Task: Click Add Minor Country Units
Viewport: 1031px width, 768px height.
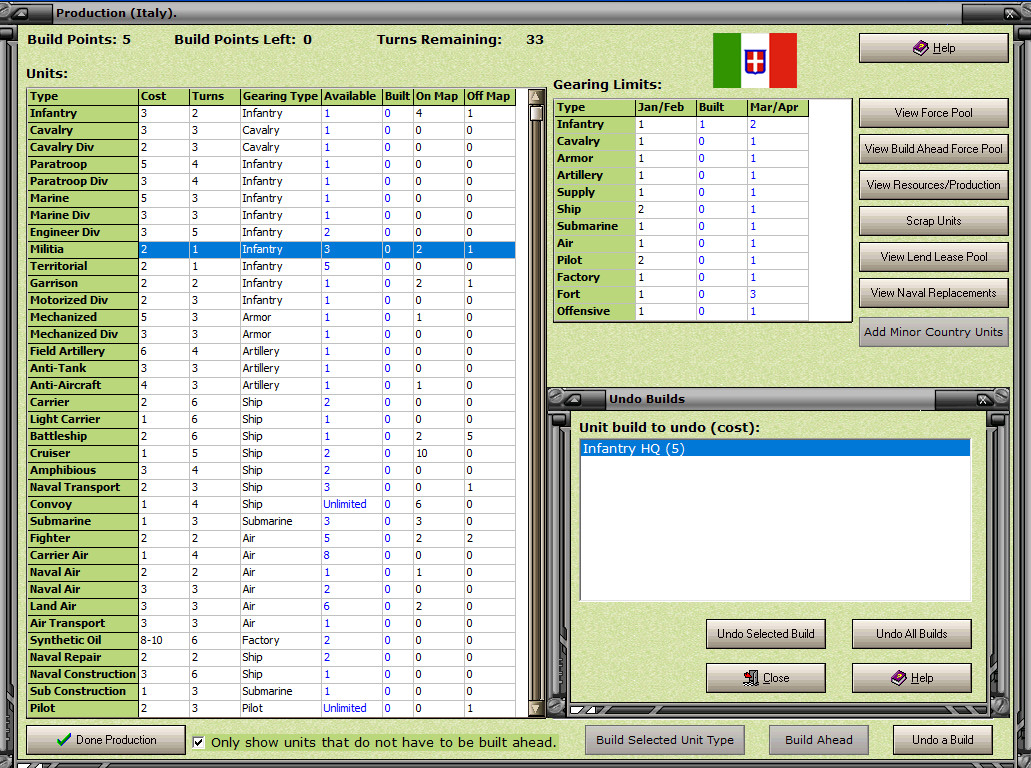Action: coord(933,331)
